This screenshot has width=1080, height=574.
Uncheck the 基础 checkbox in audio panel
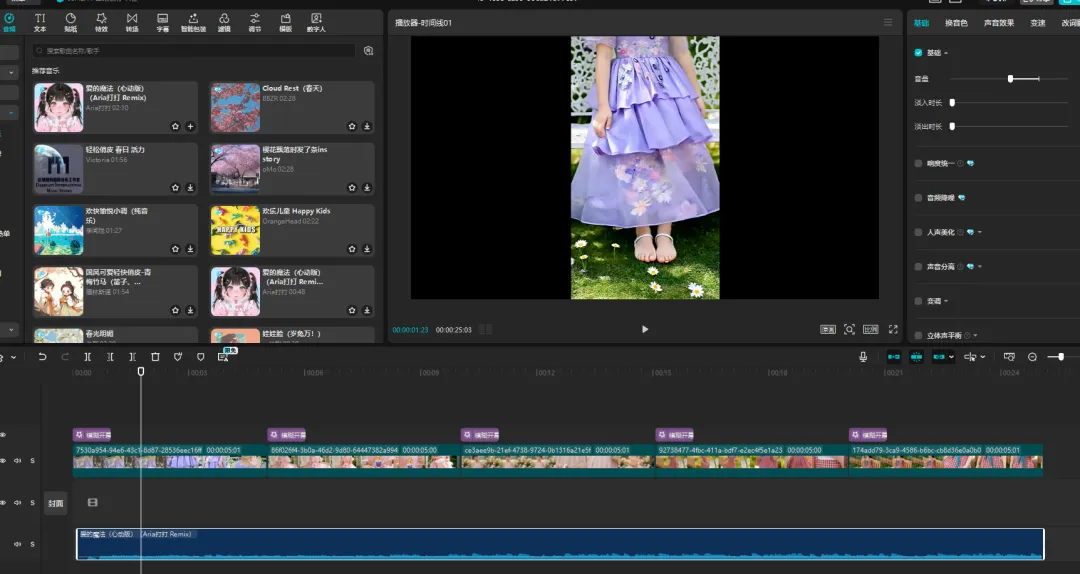(x=919, y=53)
